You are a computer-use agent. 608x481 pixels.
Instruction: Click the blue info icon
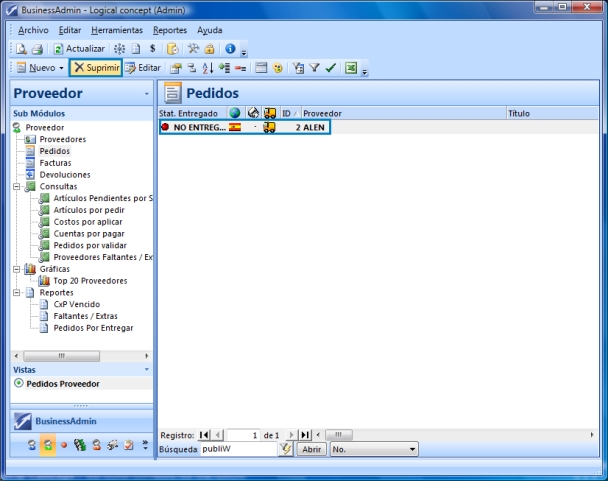[x=230, y=48]
